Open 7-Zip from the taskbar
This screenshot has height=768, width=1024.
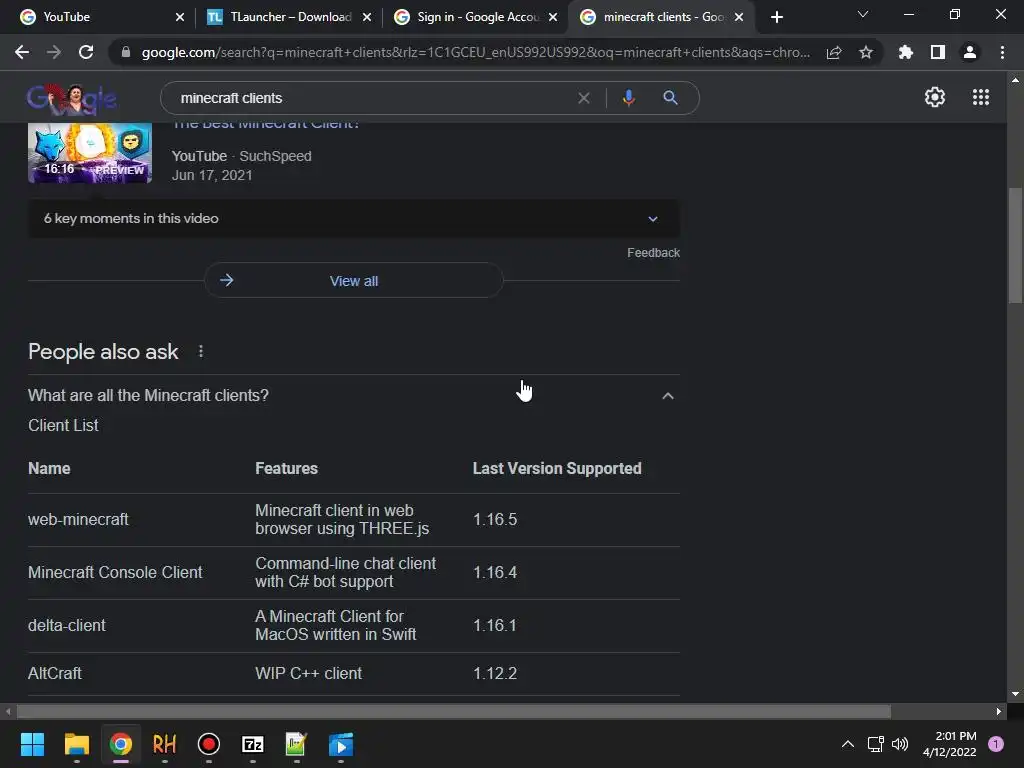tap(253, 744)
